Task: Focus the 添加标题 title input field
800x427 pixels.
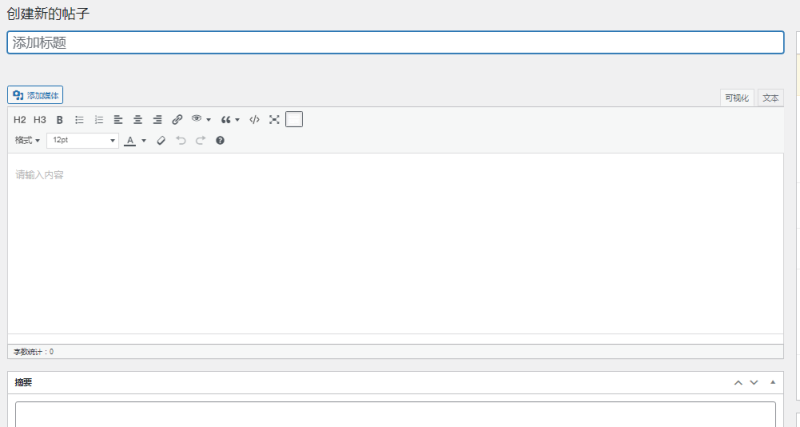Action: tap(395, 42)
